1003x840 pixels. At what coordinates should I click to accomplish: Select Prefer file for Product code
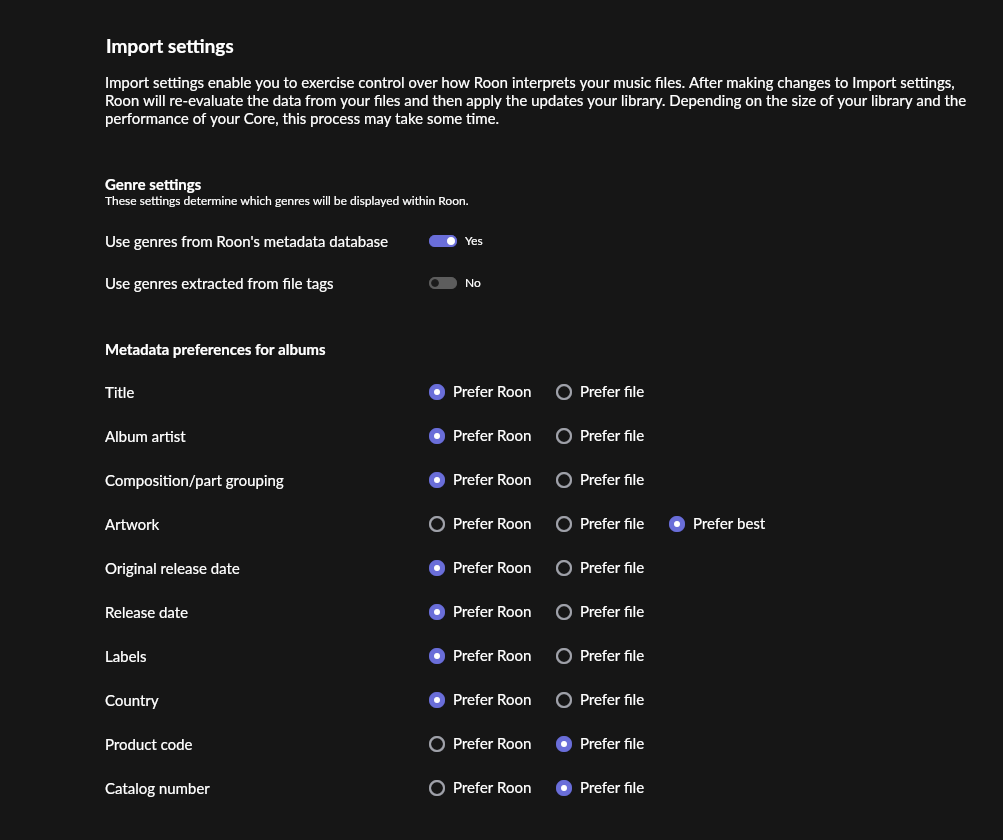tap(564, 744)
